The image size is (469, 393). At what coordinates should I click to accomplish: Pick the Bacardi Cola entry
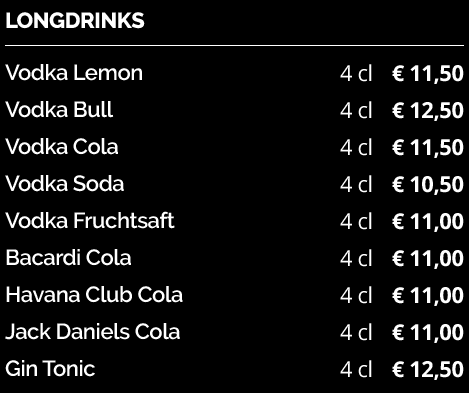tap(68, 258)
